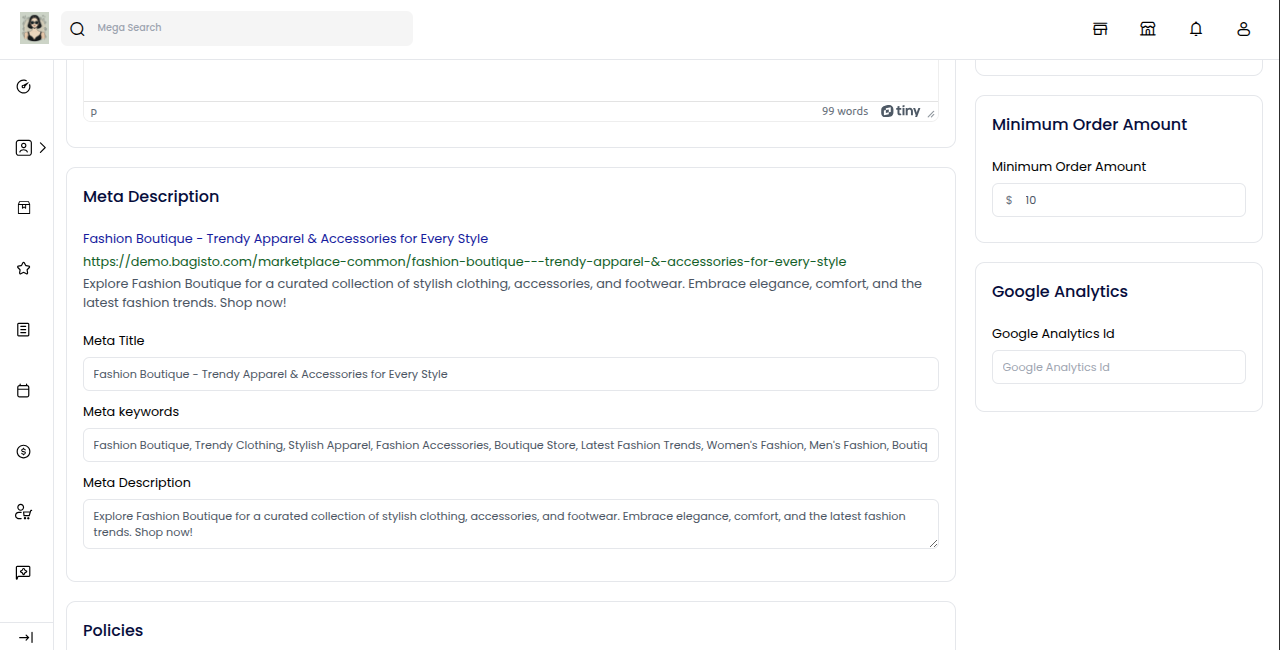Open the marketplace shop icon in top bar
This screenshot has width=1280, height=650.
pyautogui.click(x=1148, y=29)
